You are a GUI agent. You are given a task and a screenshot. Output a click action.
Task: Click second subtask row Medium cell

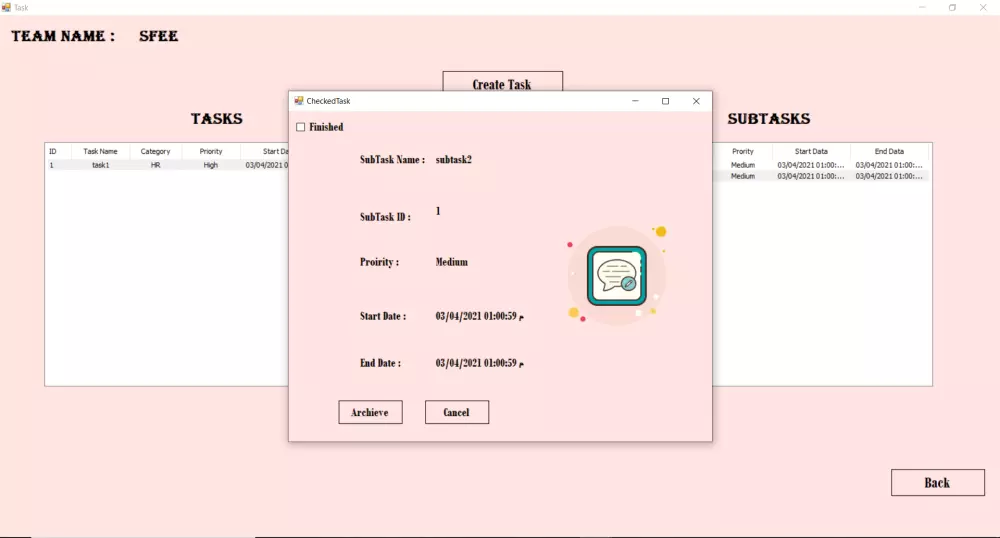(743, 177)
